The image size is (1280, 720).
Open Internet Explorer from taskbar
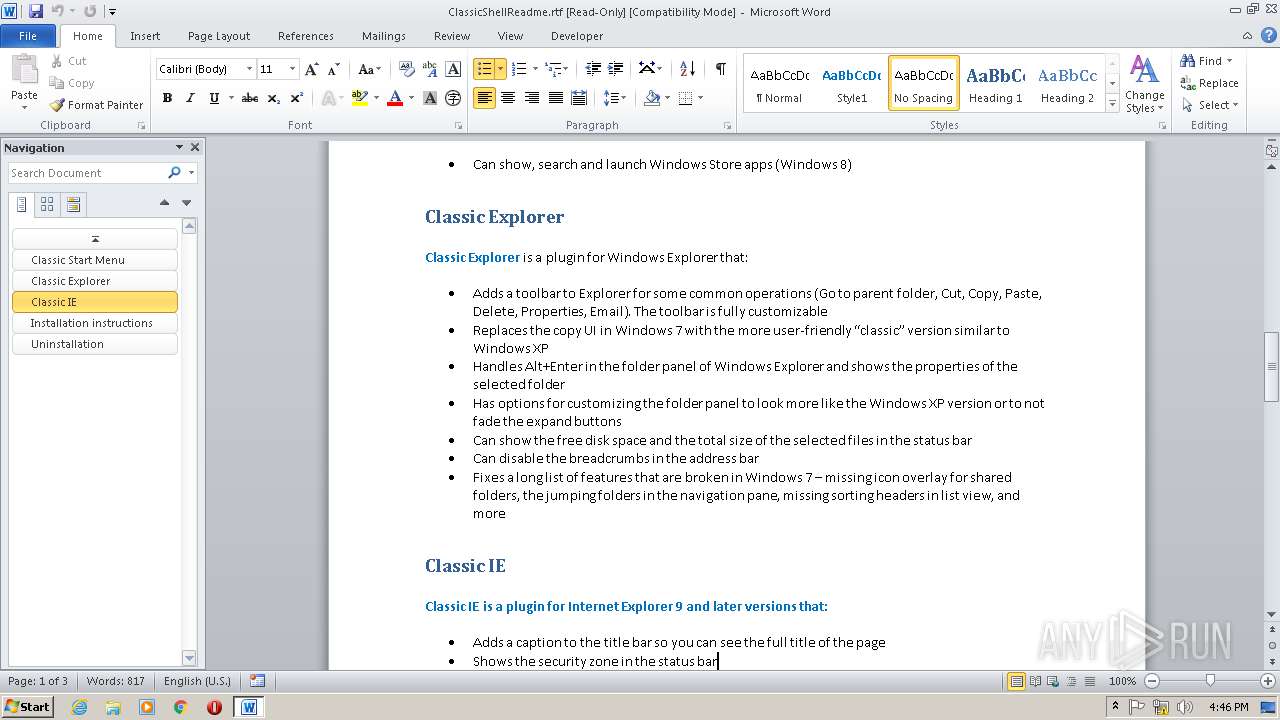pos(79,707)
